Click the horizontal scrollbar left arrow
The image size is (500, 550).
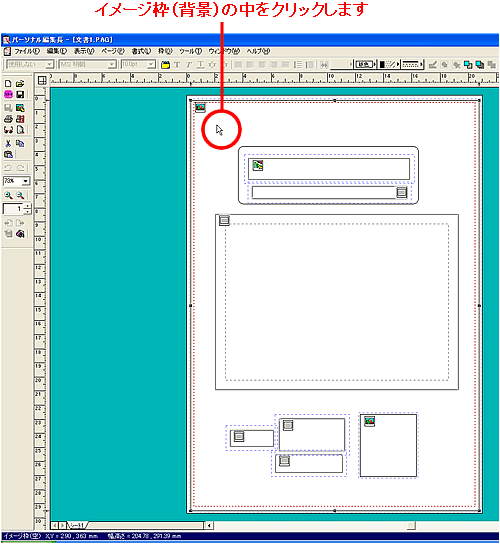[209, 525]
